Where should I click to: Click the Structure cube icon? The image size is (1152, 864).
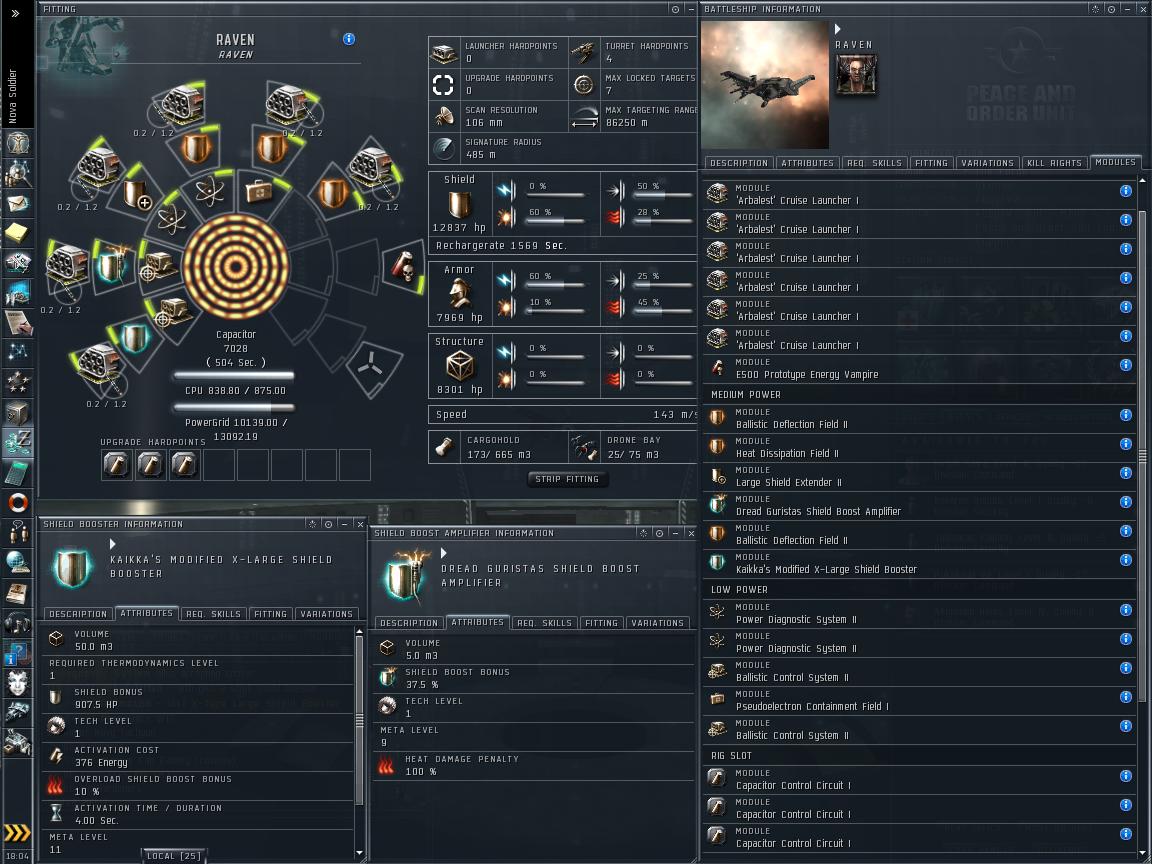(459, 365)
